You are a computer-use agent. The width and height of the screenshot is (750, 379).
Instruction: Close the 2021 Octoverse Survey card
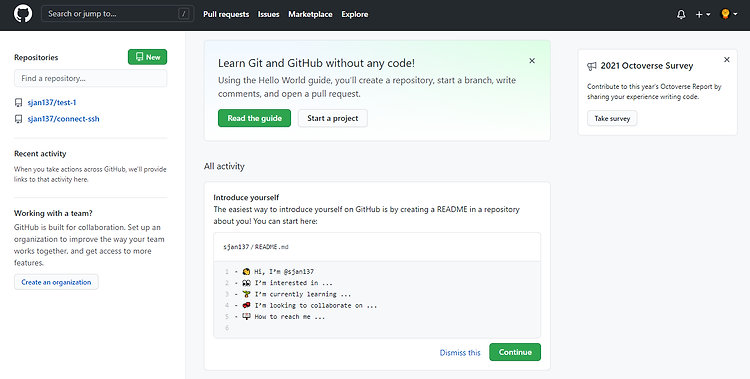[x=727, y=60]
